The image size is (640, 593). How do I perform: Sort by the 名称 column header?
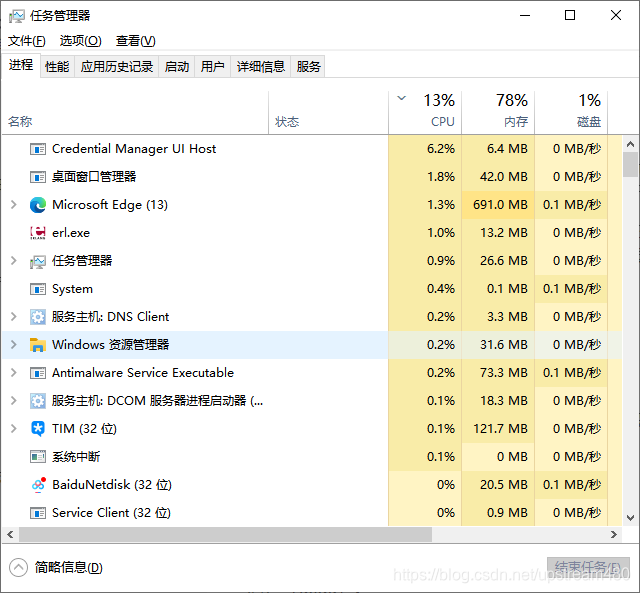(135, 111)
